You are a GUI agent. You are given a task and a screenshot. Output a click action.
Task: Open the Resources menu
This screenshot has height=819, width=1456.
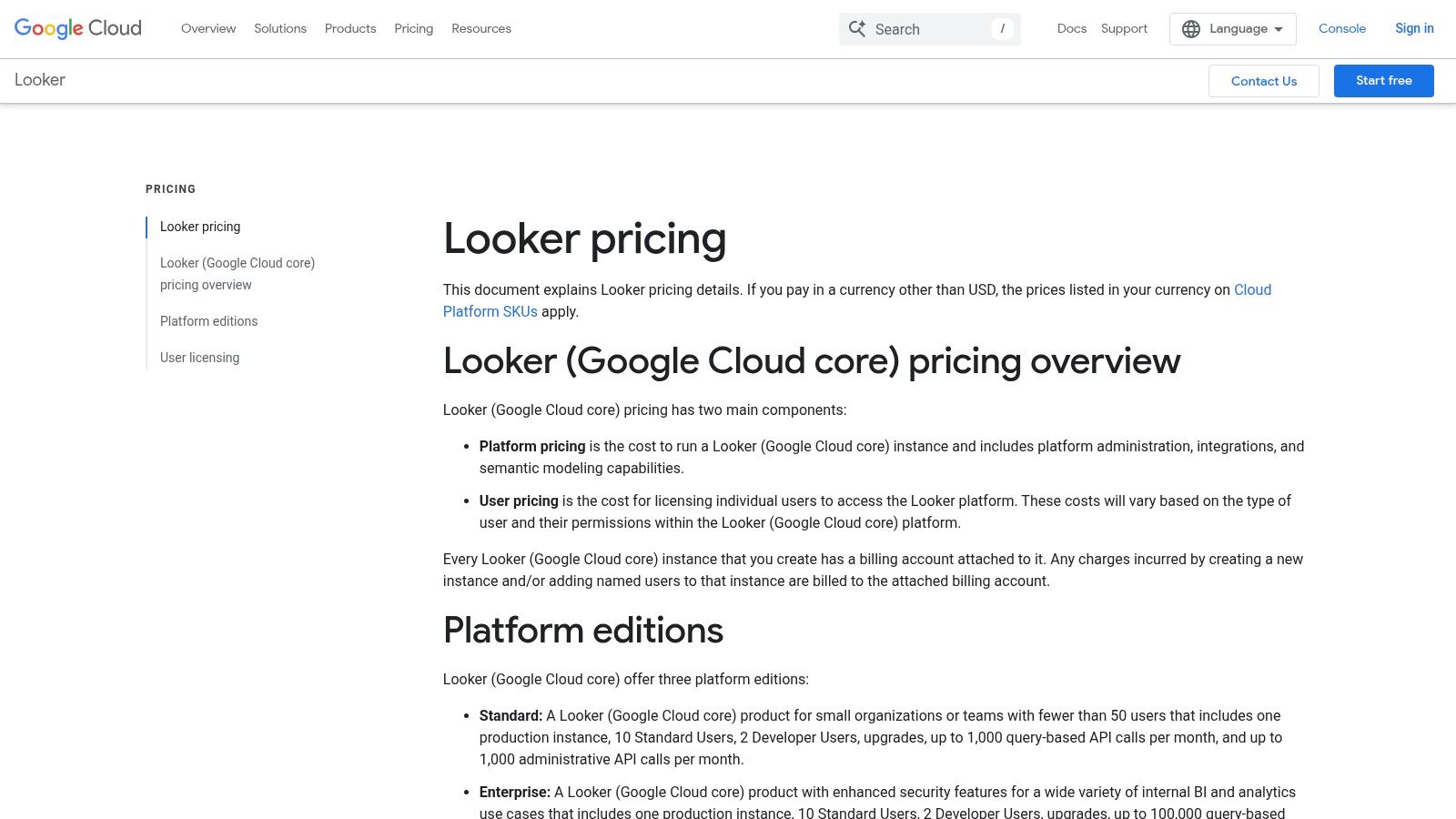click(x=481, y=28)
